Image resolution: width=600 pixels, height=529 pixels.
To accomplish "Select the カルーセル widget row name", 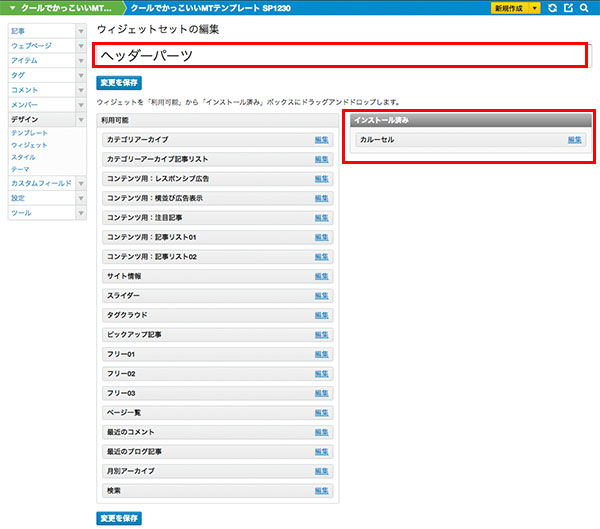I will 377,140.
